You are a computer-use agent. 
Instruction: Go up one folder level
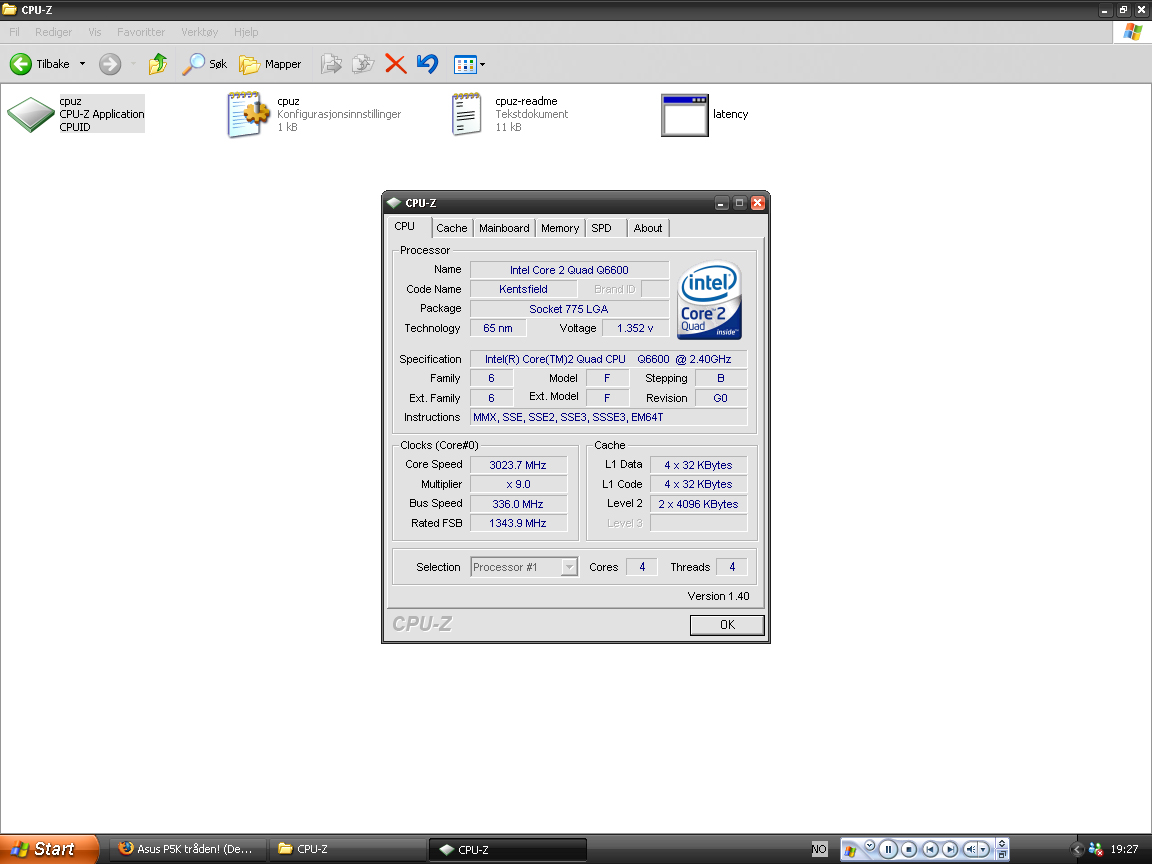pyautogui.click(x=157, y=64)
